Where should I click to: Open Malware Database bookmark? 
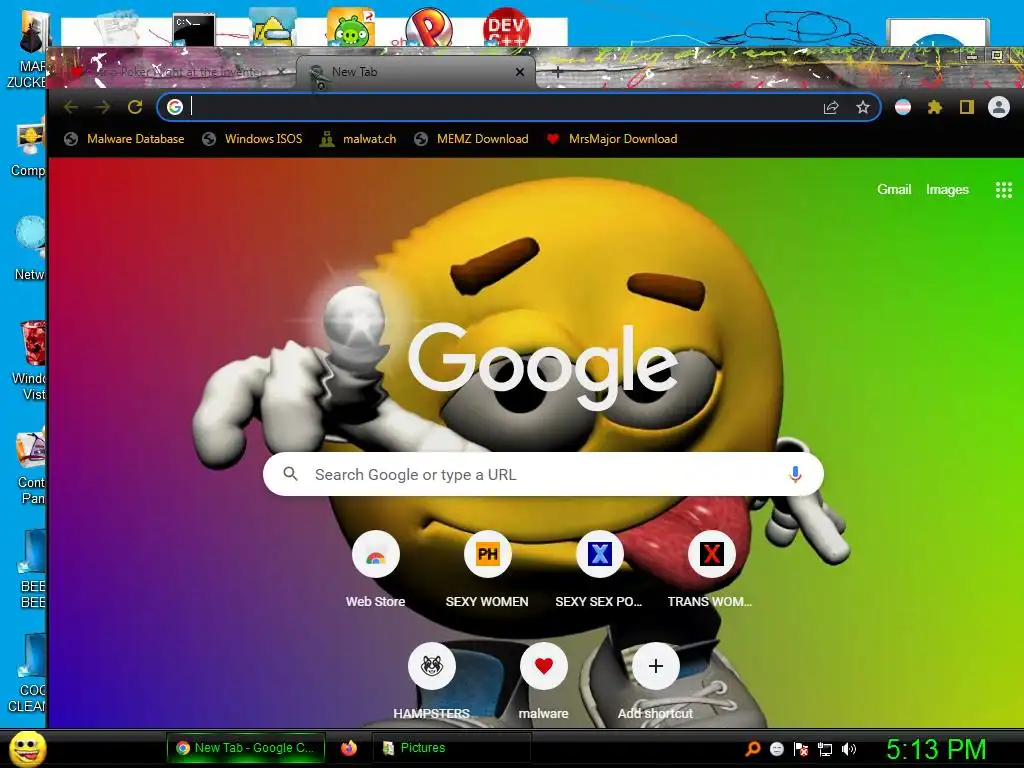pos(125,138)
